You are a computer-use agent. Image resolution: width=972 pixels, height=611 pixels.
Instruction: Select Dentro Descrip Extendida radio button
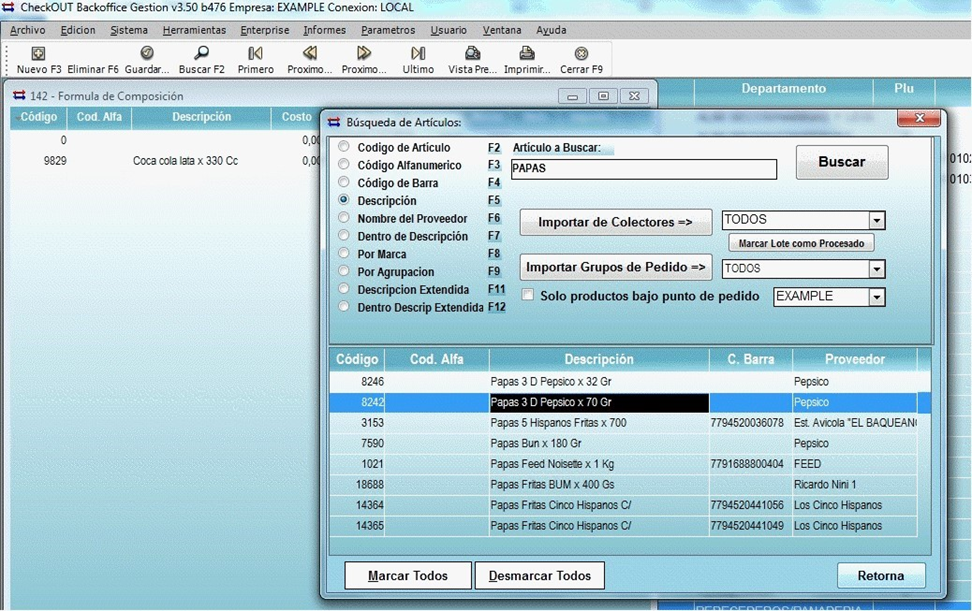click(x=343, y=306)
